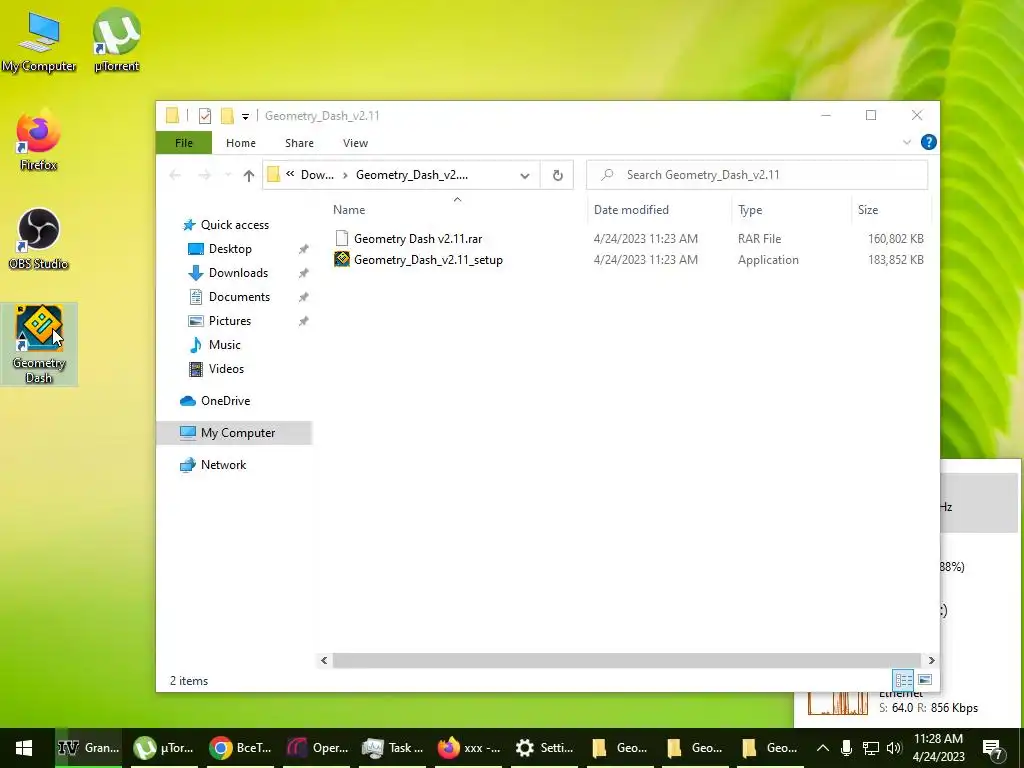Select the Geometry_Dash_v2.11_setup application
Image resolution: width=1024 pixels, height=768 pixels.
tap(428, 260)
